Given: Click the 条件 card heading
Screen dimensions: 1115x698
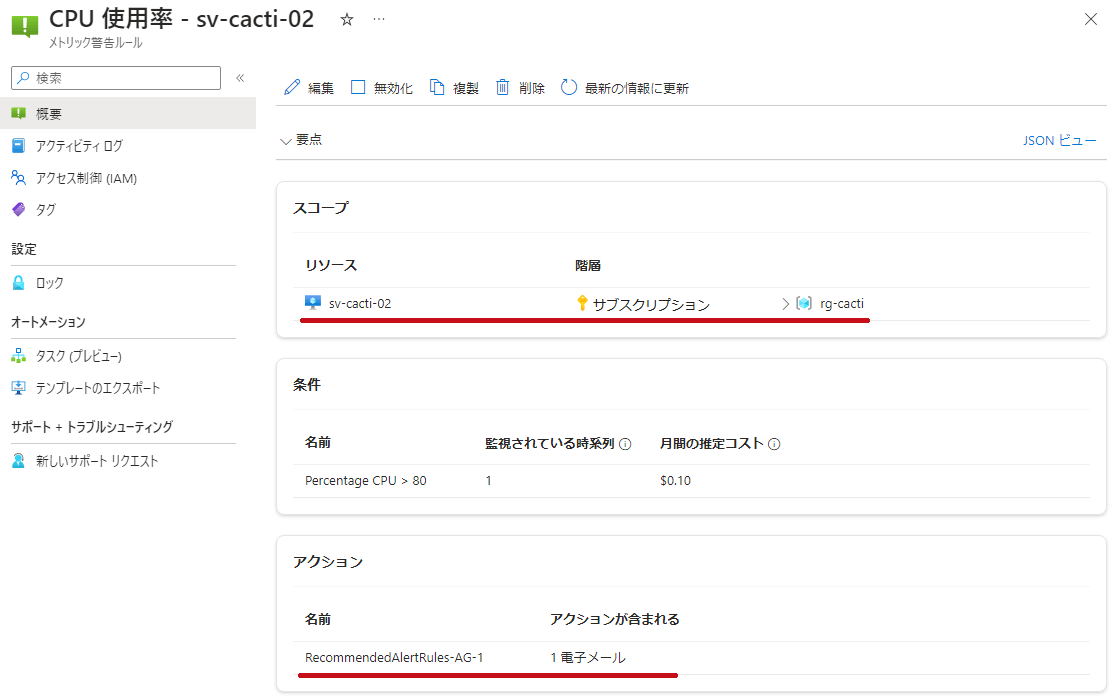Looking at the screenshot, I should (306, 385).
